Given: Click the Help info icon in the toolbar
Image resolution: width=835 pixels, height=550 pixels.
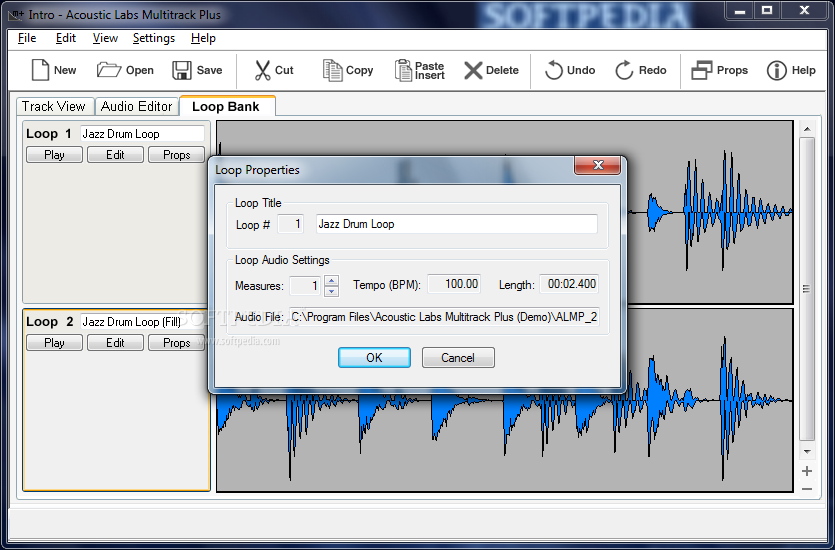Looking at the screenshot, I should pos(776,70).
